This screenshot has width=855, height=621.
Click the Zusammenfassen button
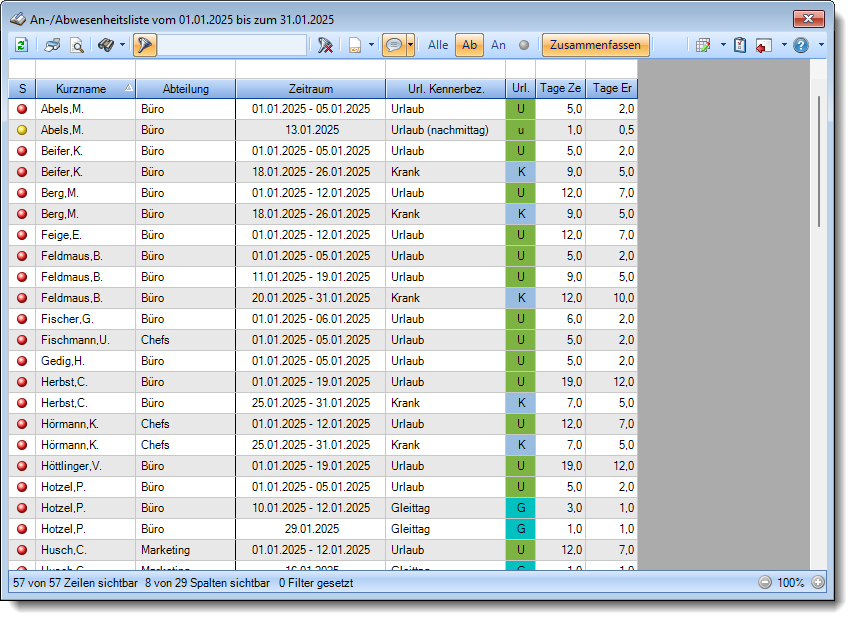pyautogui.click(x=595, y=45)
